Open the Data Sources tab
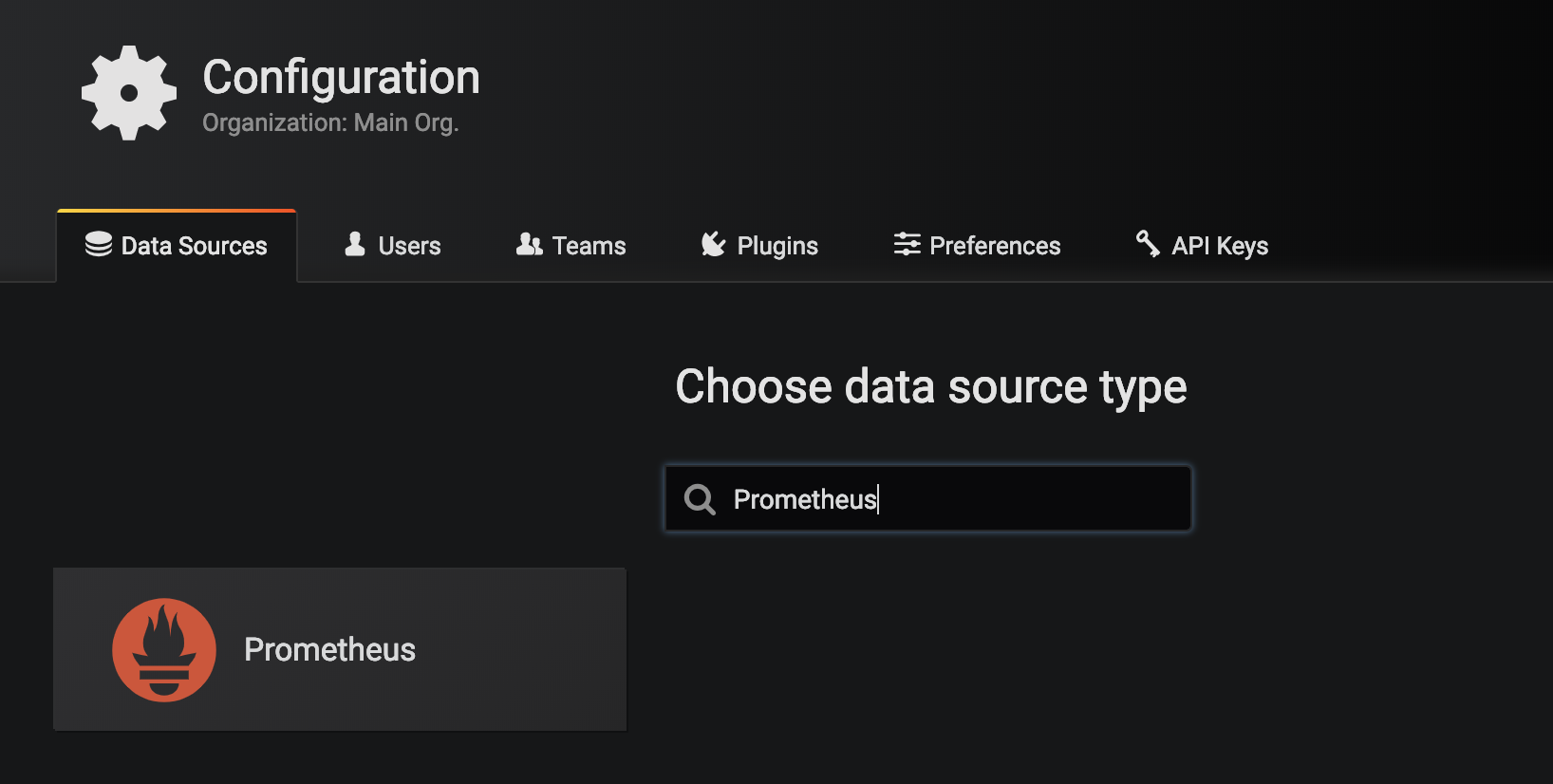The height and width of the screenshot is (784, 1553). click(177, 246)
